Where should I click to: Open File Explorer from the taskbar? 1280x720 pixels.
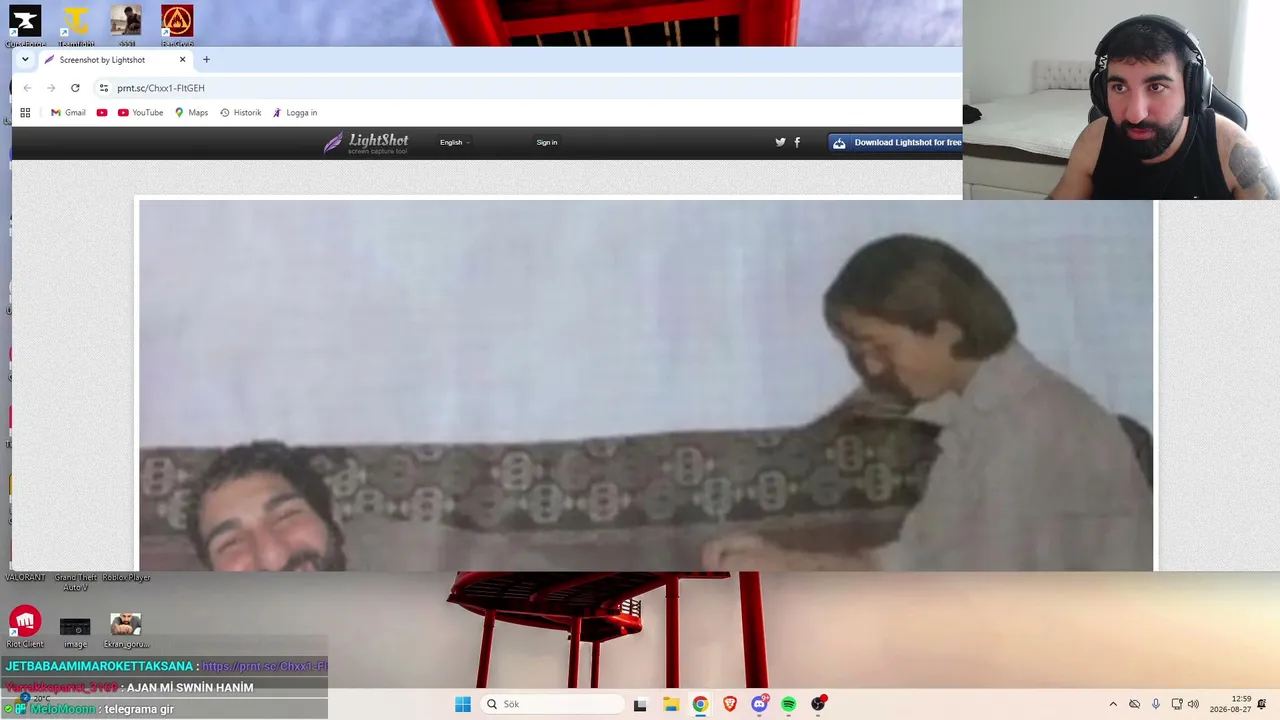click(671, 704)
